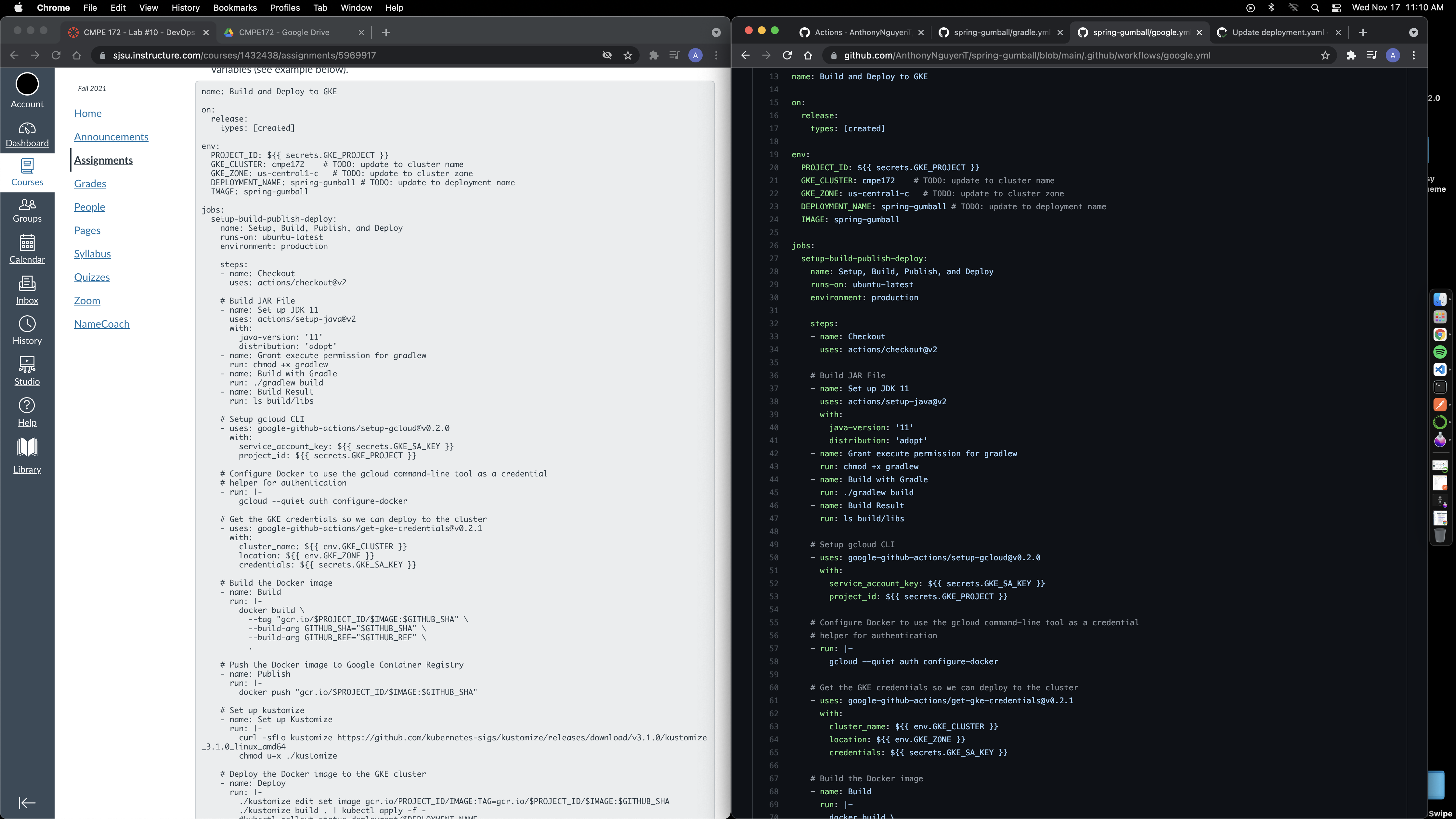Click the GitHub address bar URL field

point(1026,55)
